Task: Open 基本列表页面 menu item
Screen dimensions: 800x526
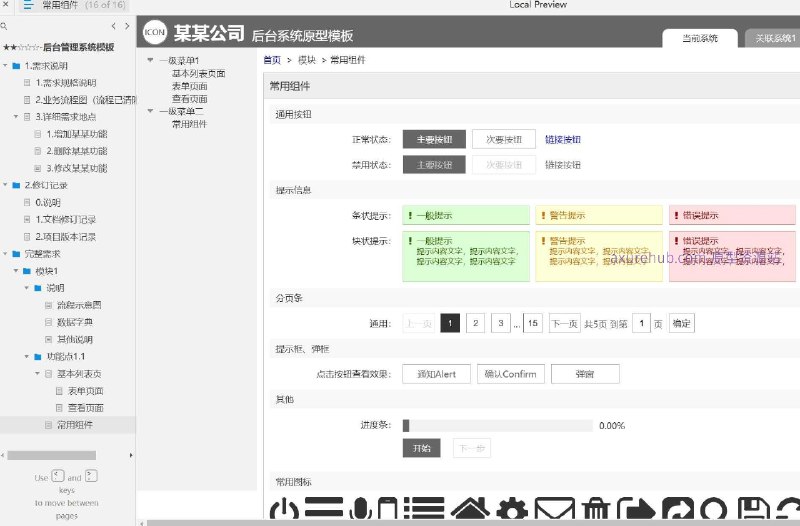Action: tap(198, 73)
